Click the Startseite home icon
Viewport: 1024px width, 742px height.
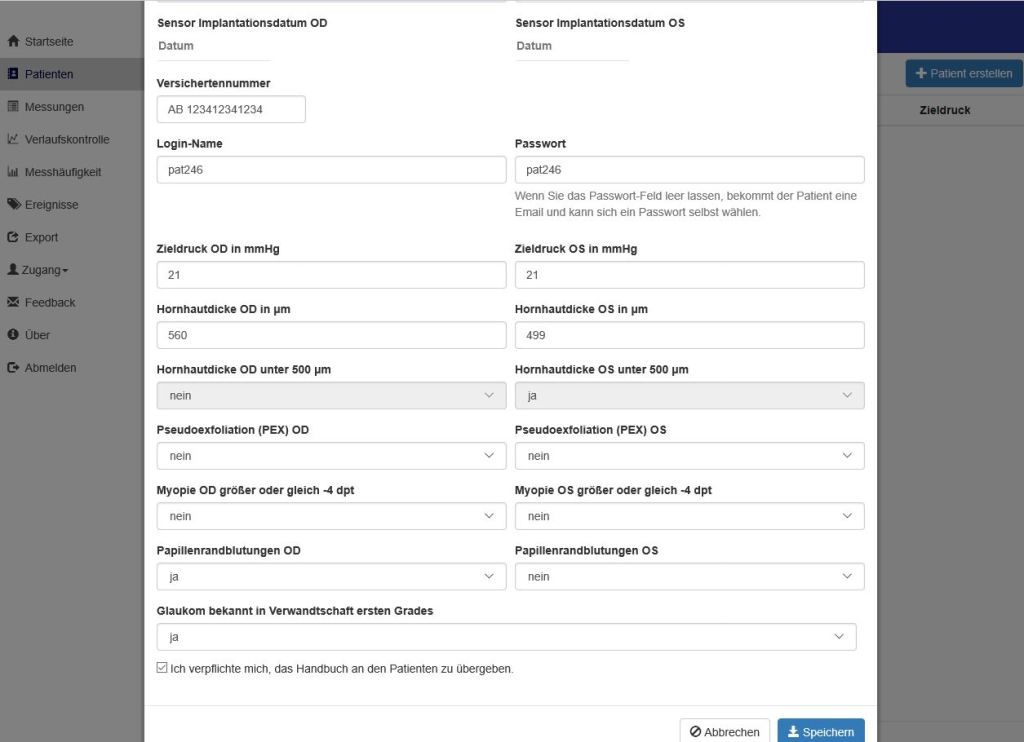click(13, 42)
